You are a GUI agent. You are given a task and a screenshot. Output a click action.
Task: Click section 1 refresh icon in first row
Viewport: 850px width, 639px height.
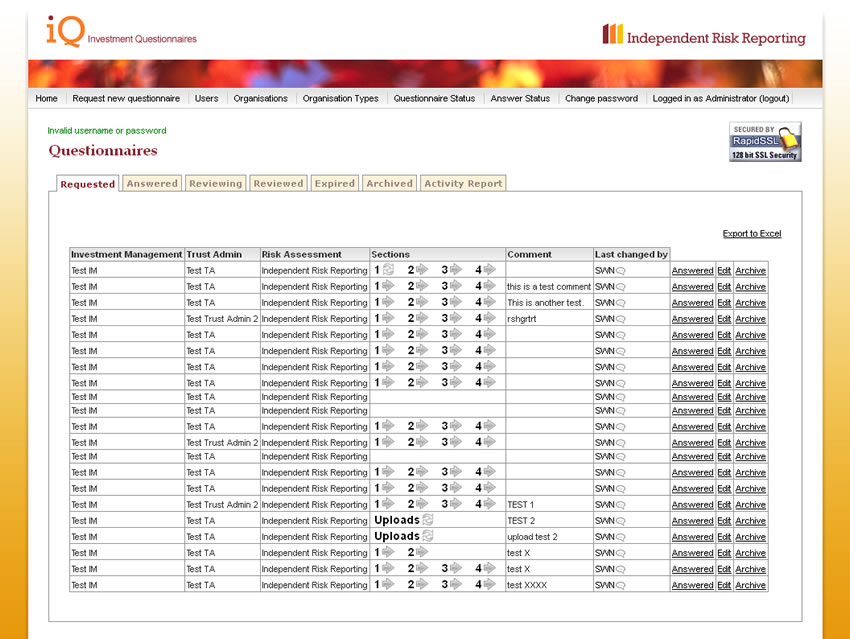(x=389, y=270)
